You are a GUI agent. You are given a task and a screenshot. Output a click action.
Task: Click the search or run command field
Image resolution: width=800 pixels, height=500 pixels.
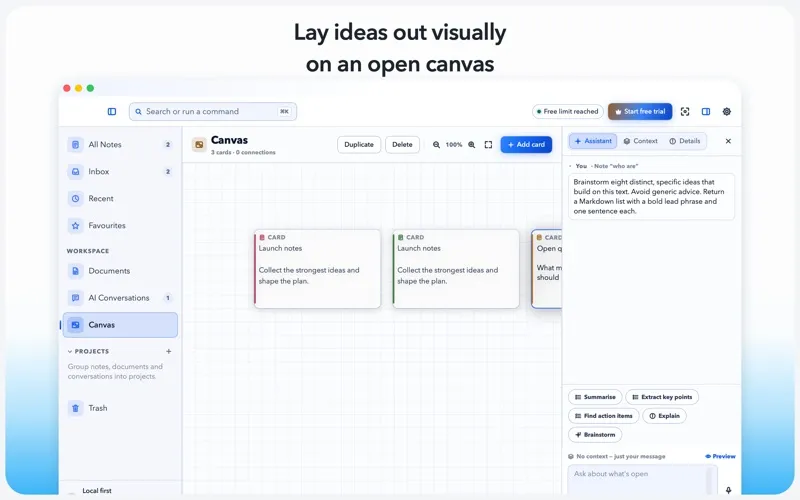tap(213, 112)
